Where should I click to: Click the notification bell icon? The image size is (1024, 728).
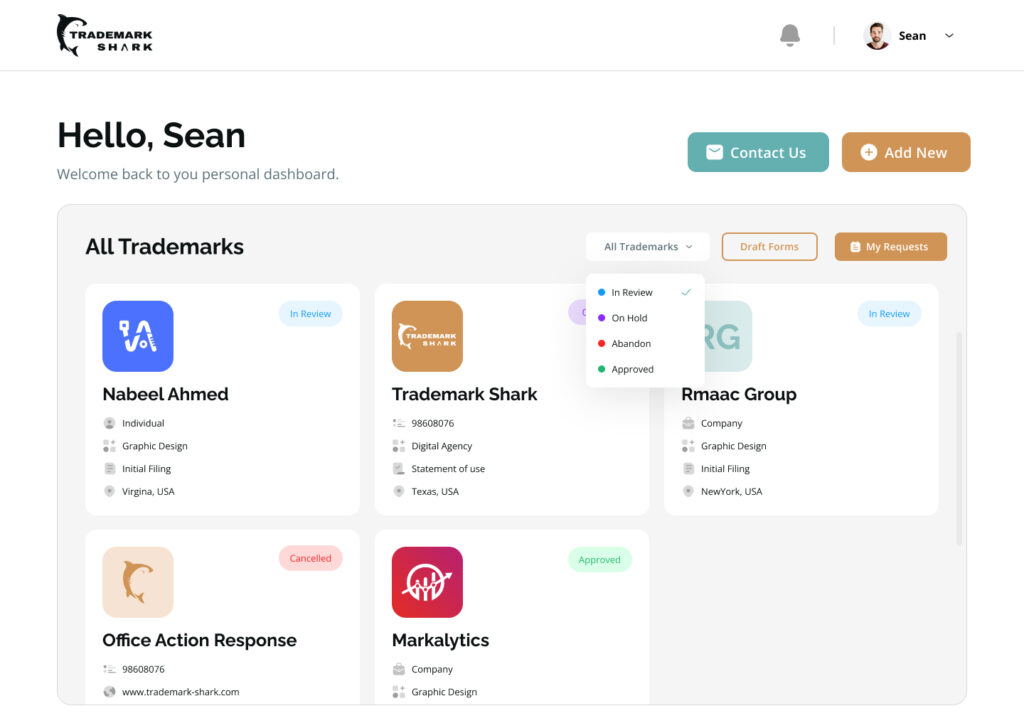tap(790, 36)
